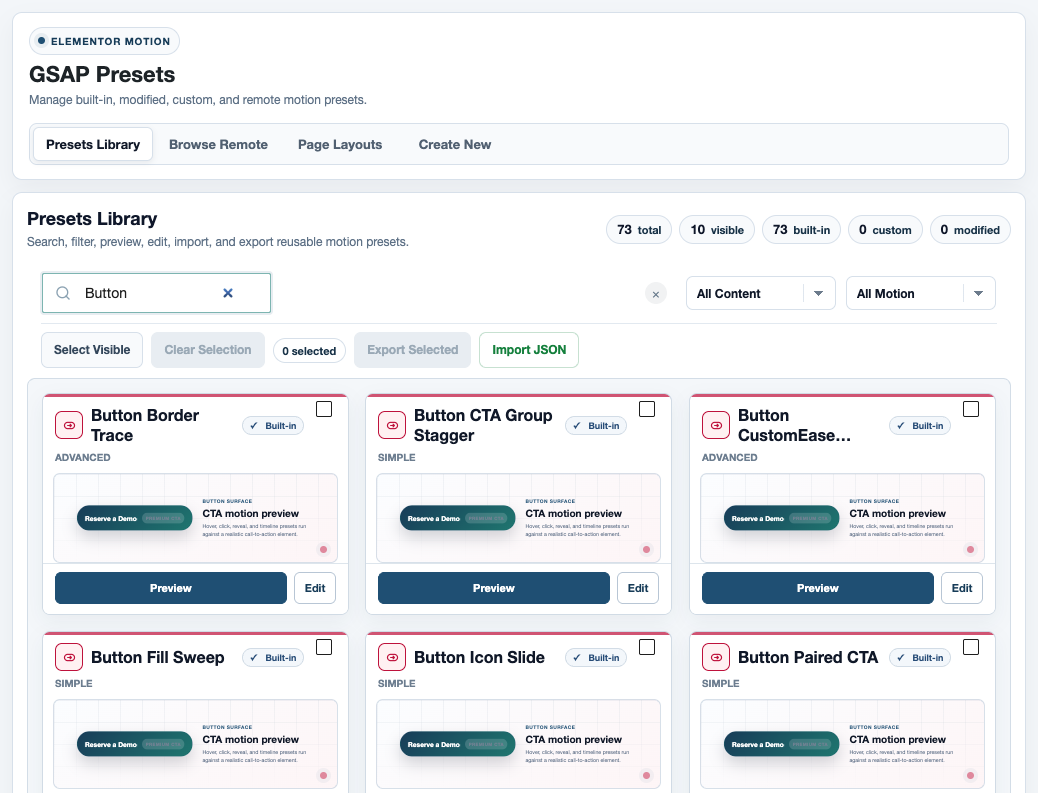The height and width of the screenshot is (793, 1038).
Task: Click the Button Icon Slide preview thumbnail
Action: point(518,744)
